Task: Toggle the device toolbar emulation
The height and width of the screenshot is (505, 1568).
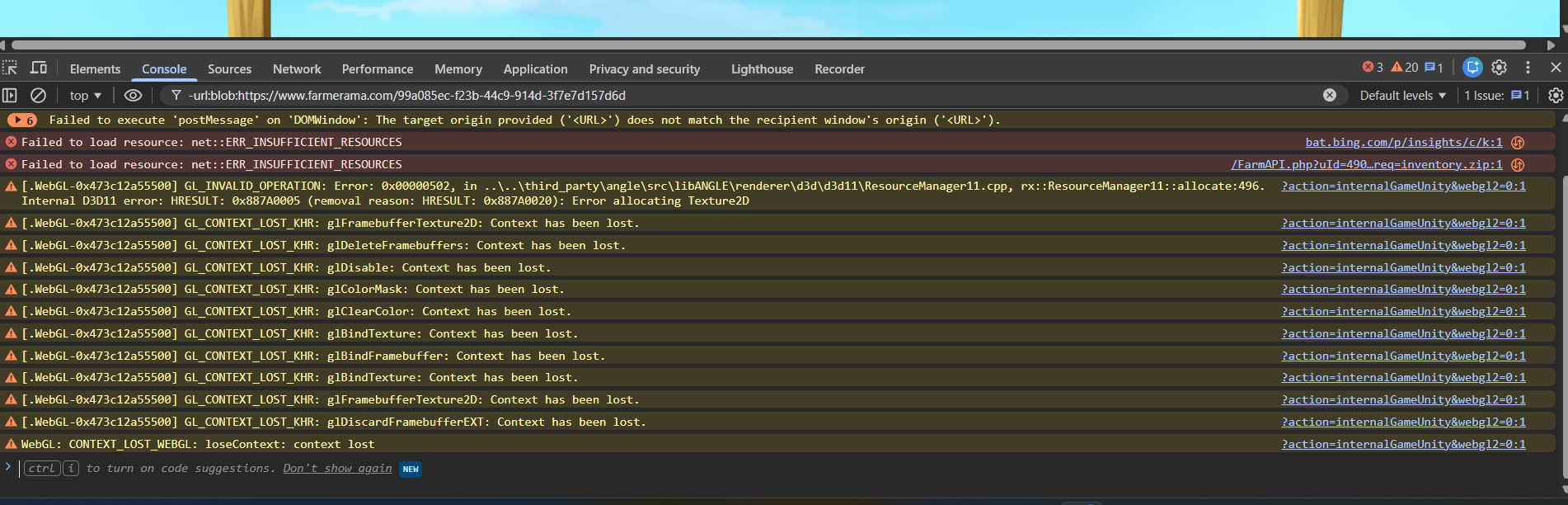Action: coord(39,68)
